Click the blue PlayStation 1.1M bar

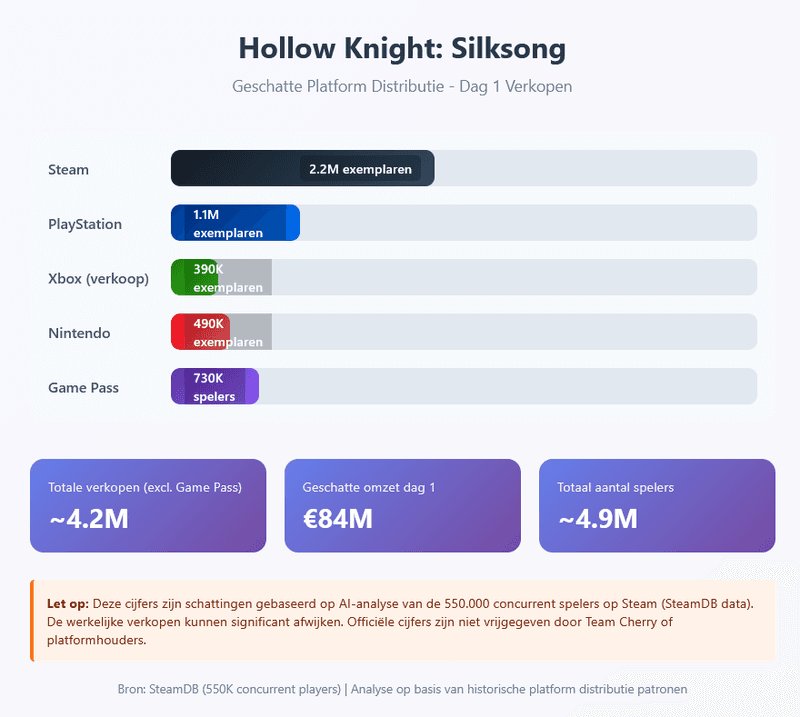click(235, 223)
